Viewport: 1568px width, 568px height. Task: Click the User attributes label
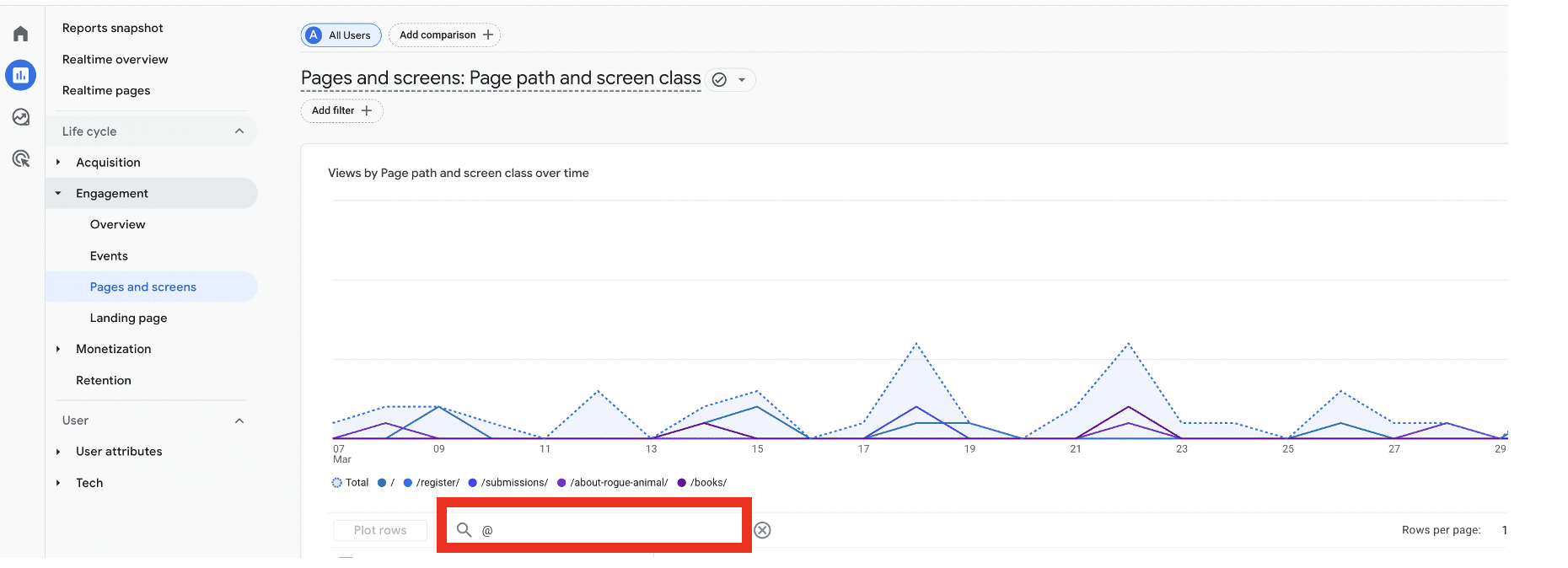(x=119, y=452)
